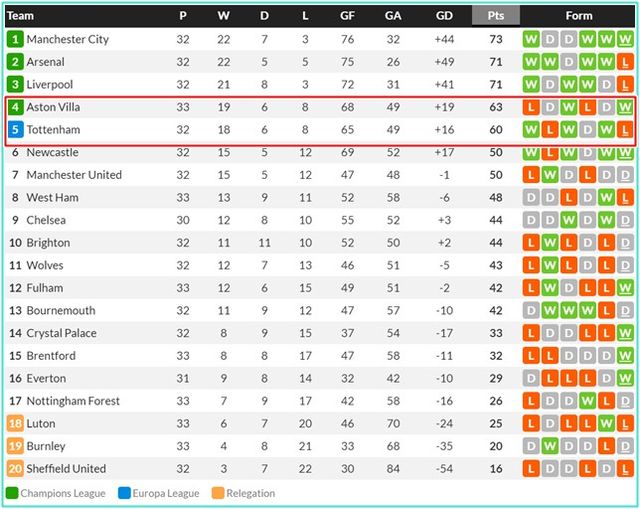The width and height of the screenshot is (640, 509).
Task: Click the Form column header
Action: click(578, 16)
